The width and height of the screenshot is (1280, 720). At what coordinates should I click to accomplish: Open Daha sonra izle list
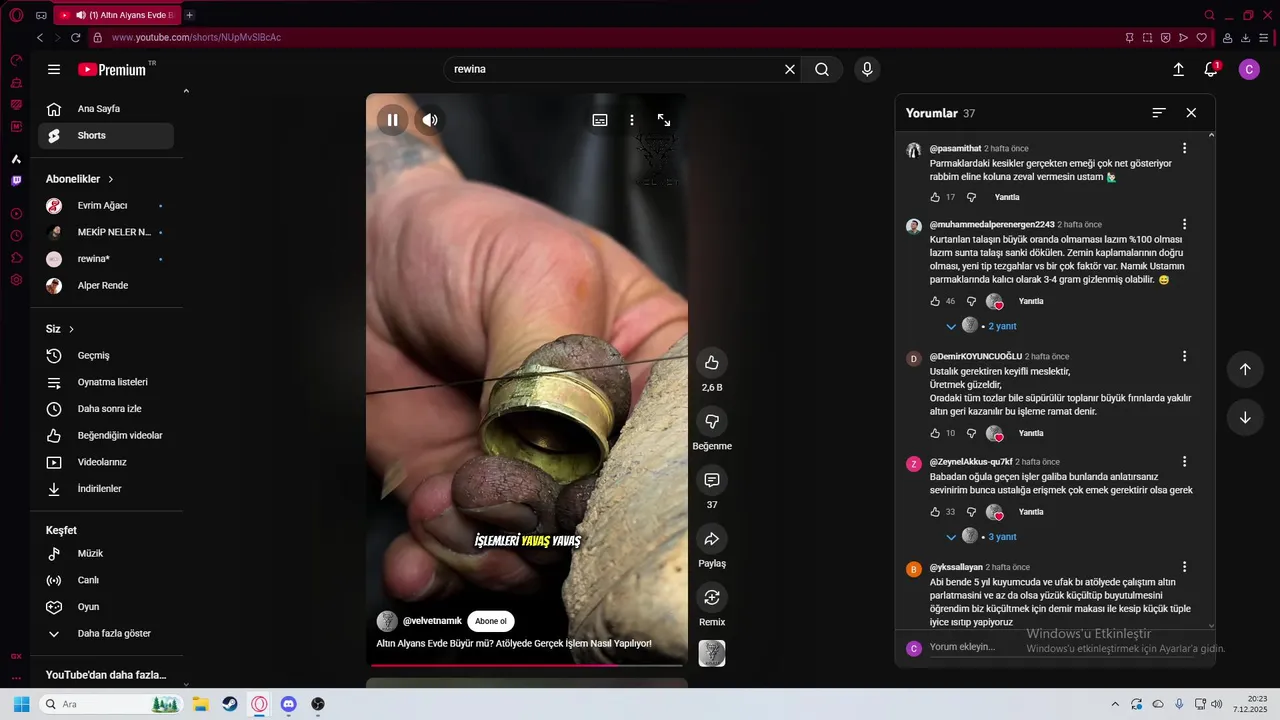[106, 409]
